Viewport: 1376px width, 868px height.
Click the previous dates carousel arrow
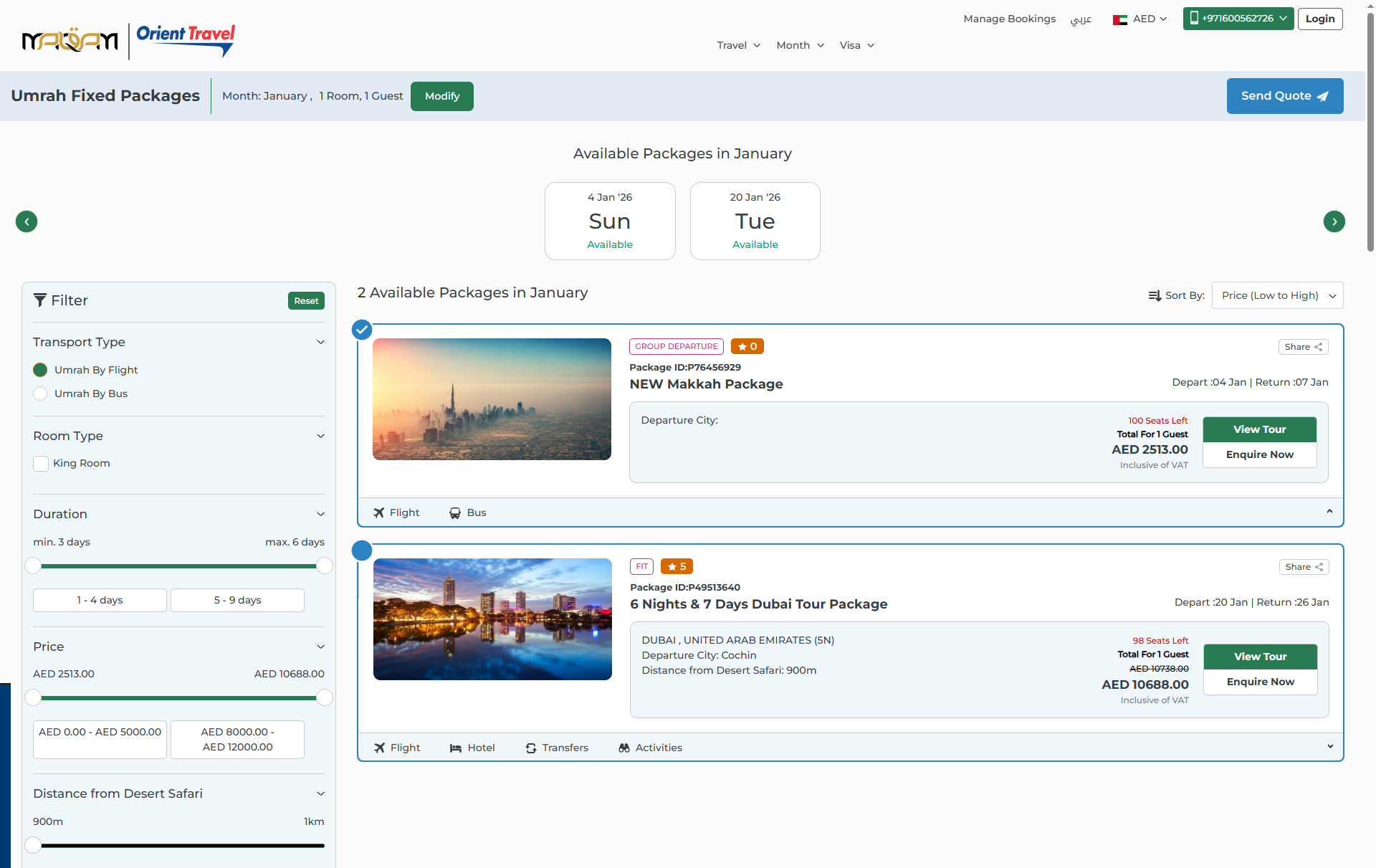27,221
